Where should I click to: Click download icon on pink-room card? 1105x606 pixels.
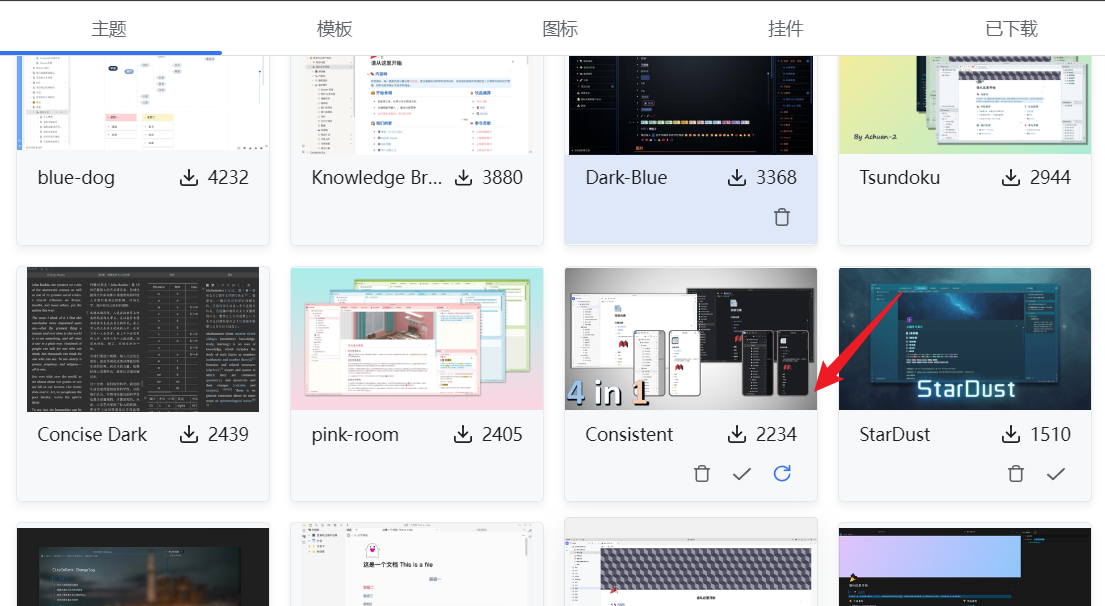pyautogui.click(x=463, y=434)
